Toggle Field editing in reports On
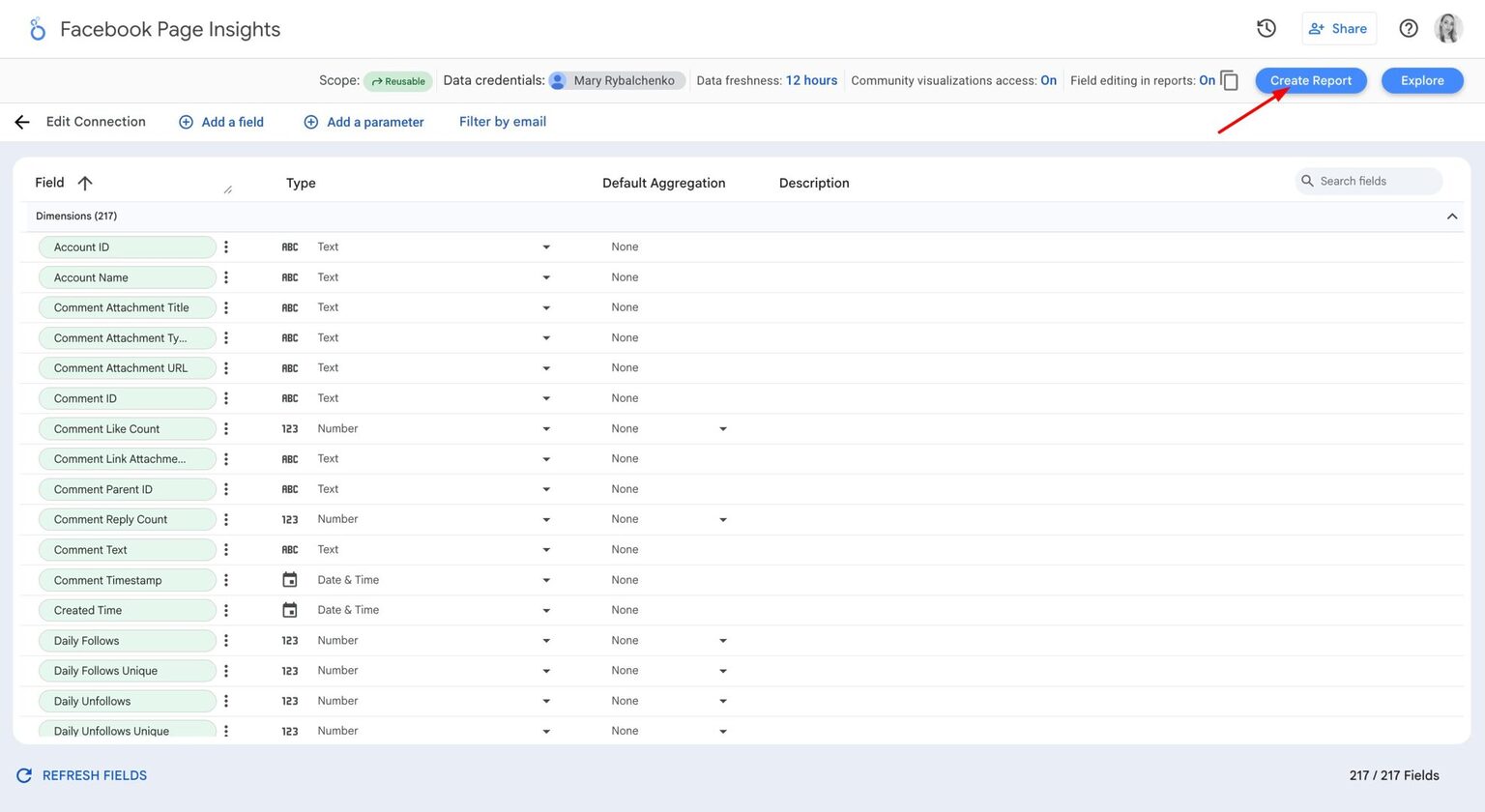The image size is (1485, 812). click(1207, 80)
